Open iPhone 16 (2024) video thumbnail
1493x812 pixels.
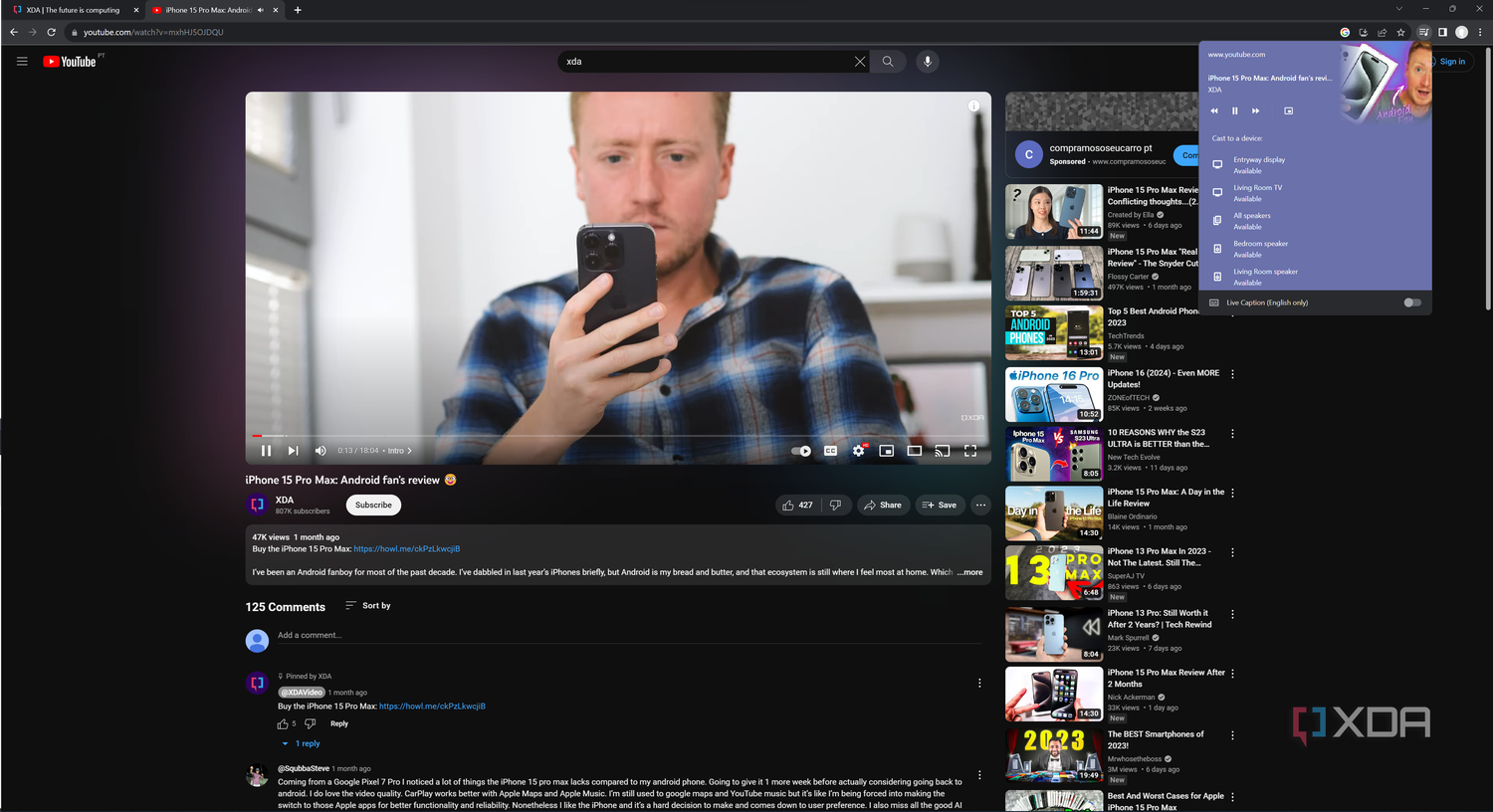(1054, 395)
